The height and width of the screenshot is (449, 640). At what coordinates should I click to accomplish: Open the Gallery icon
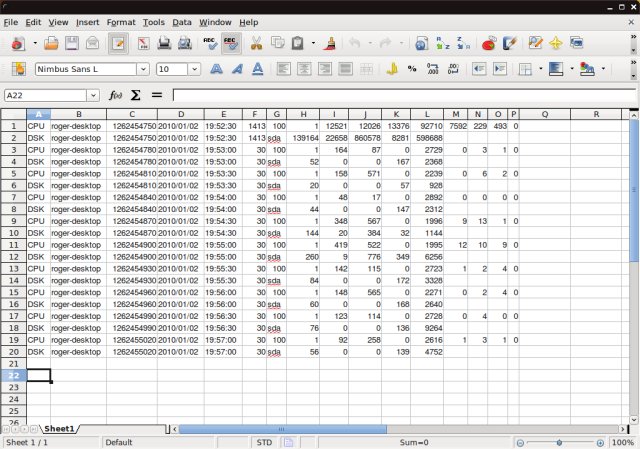(576, 42)
